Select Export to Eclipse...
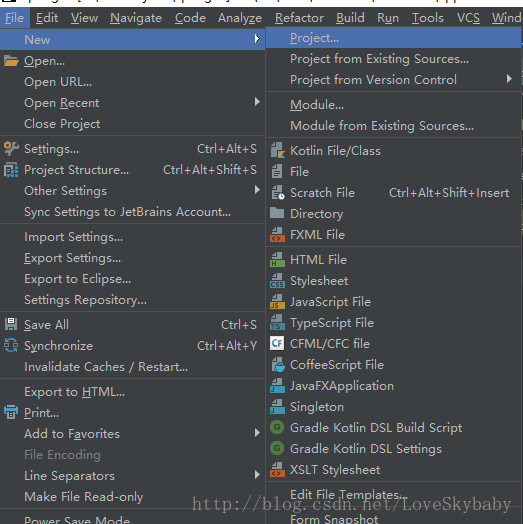 point(132,279)
